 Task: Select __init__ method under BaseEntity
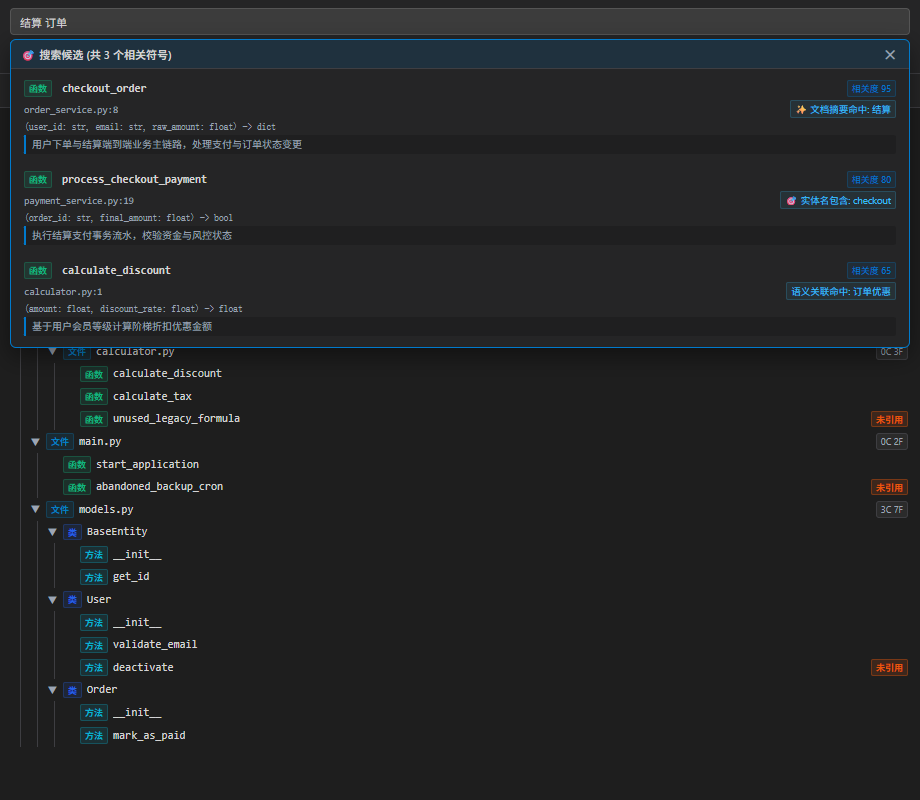click(137, 555)
